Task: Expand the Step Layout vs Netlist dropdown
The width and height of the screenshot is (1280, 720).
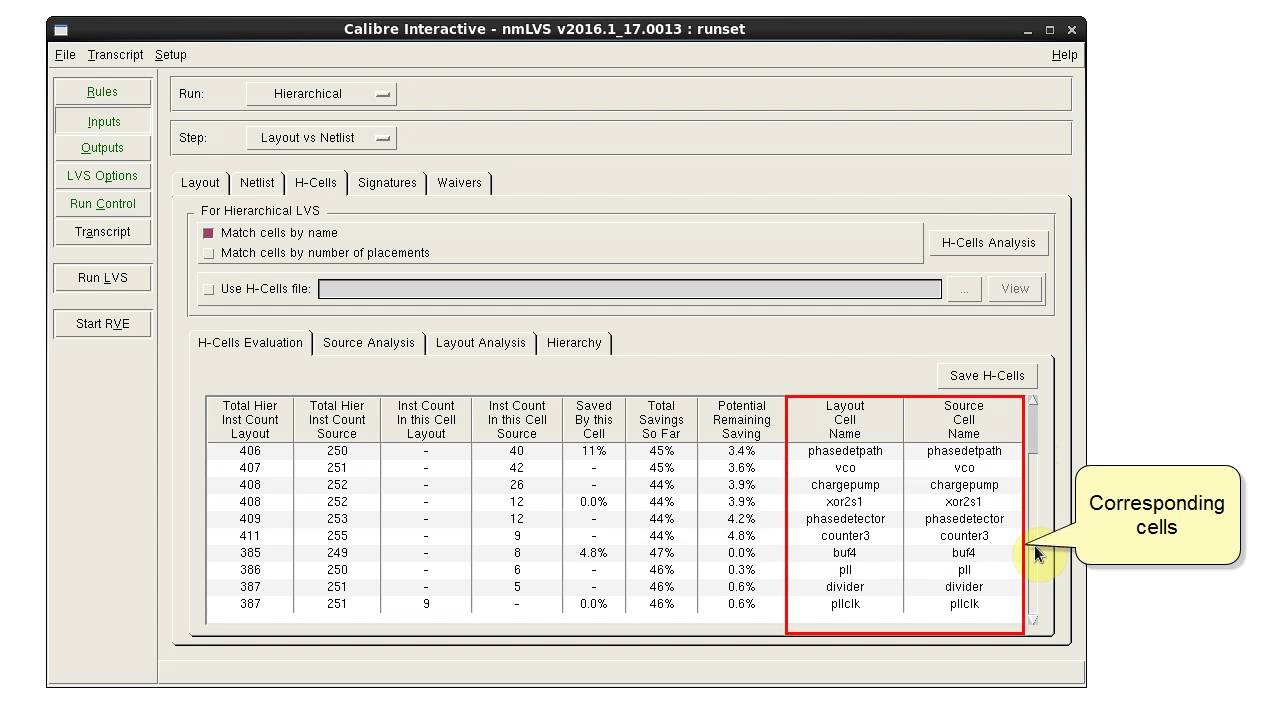Action: 321,138
